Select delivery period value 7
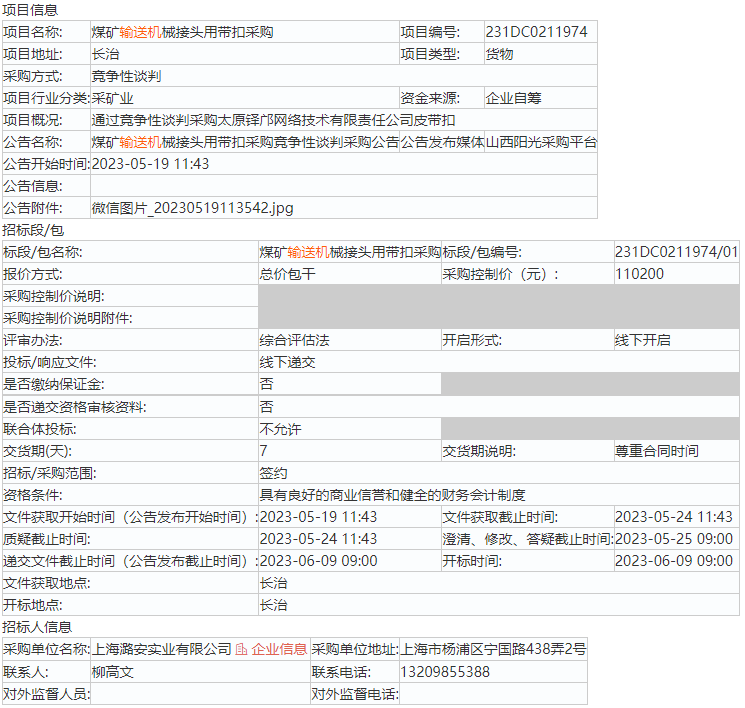 pyautogui.click(x=264, y=451)
